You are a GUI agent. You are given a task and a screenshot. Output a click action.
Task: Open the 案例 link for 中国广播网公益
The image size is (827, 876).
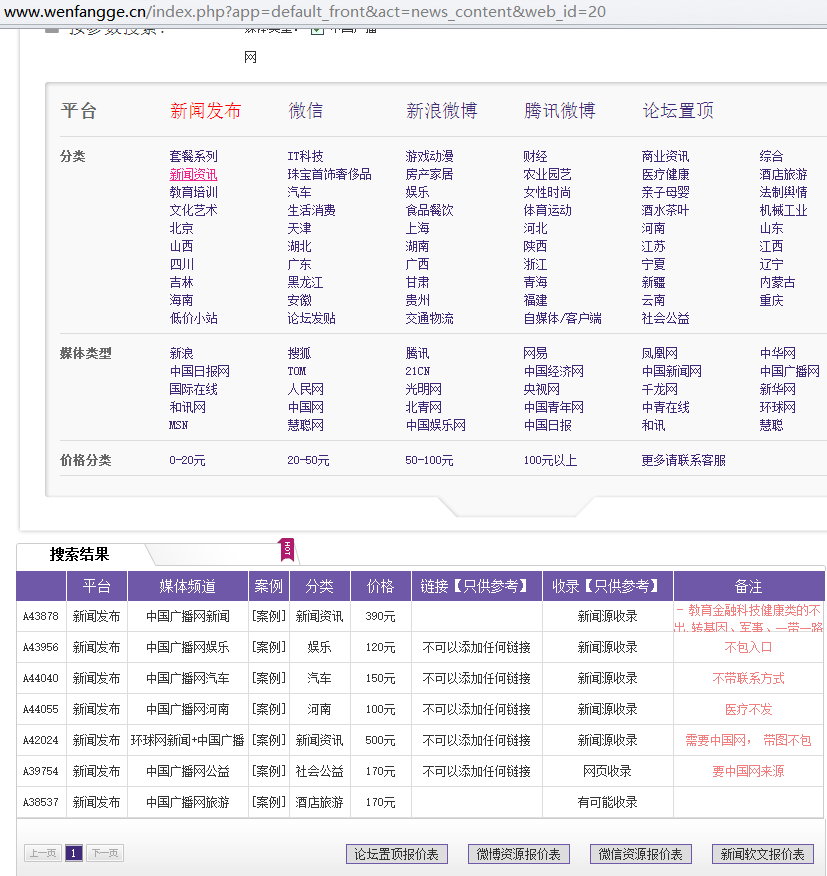[x=269, y=772]
